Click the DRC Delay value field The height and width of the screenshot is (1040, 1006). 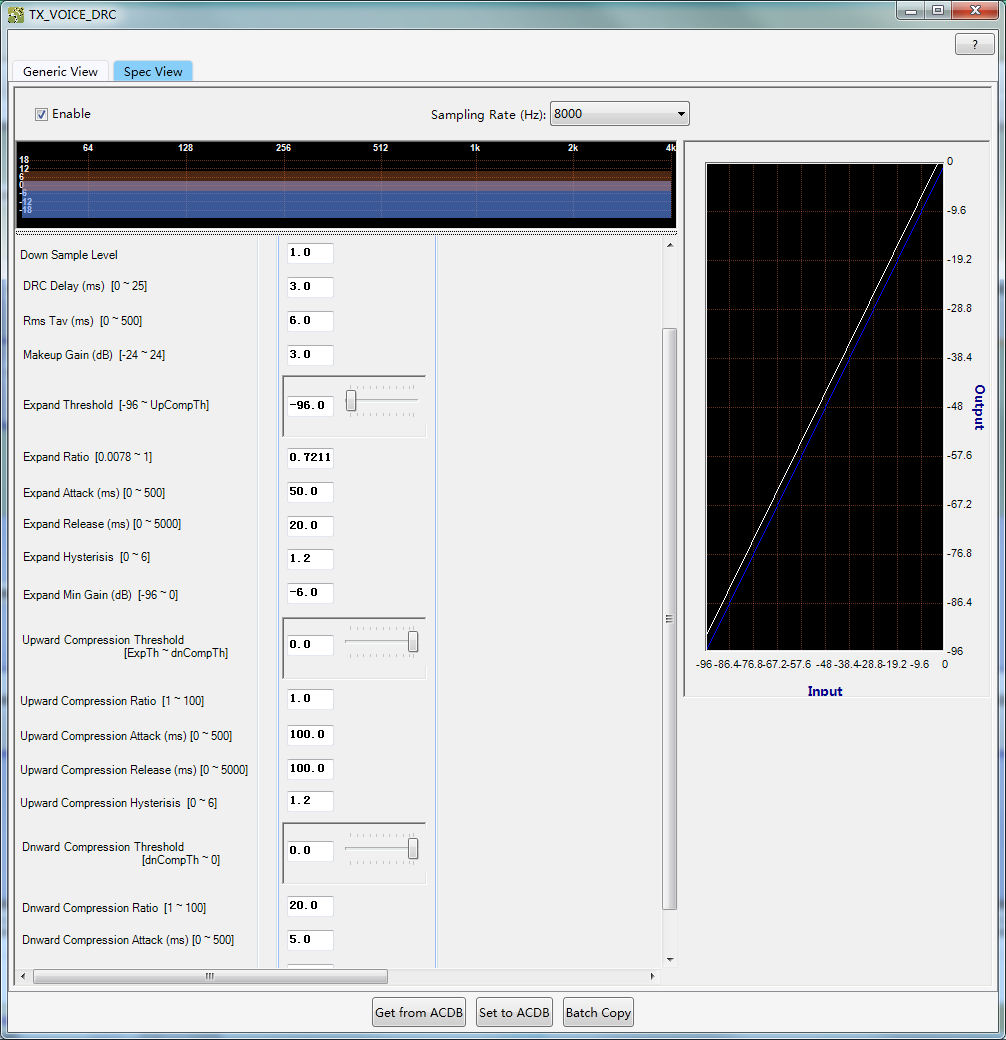pos(310,287)
